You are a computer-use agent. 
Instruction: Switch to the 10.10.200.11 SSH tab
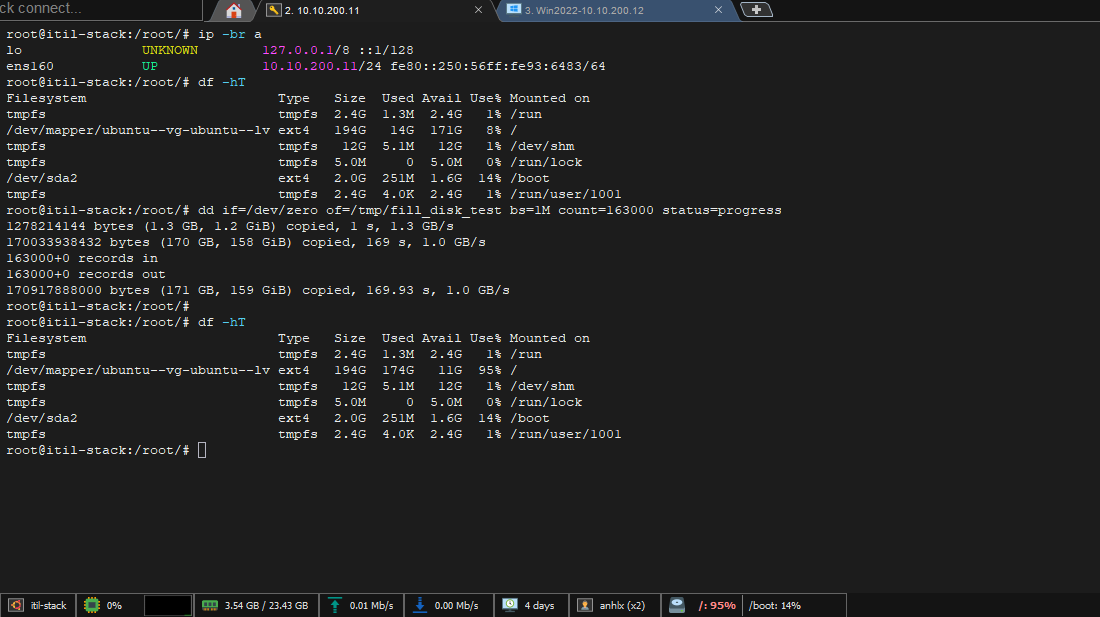[322, 10]
